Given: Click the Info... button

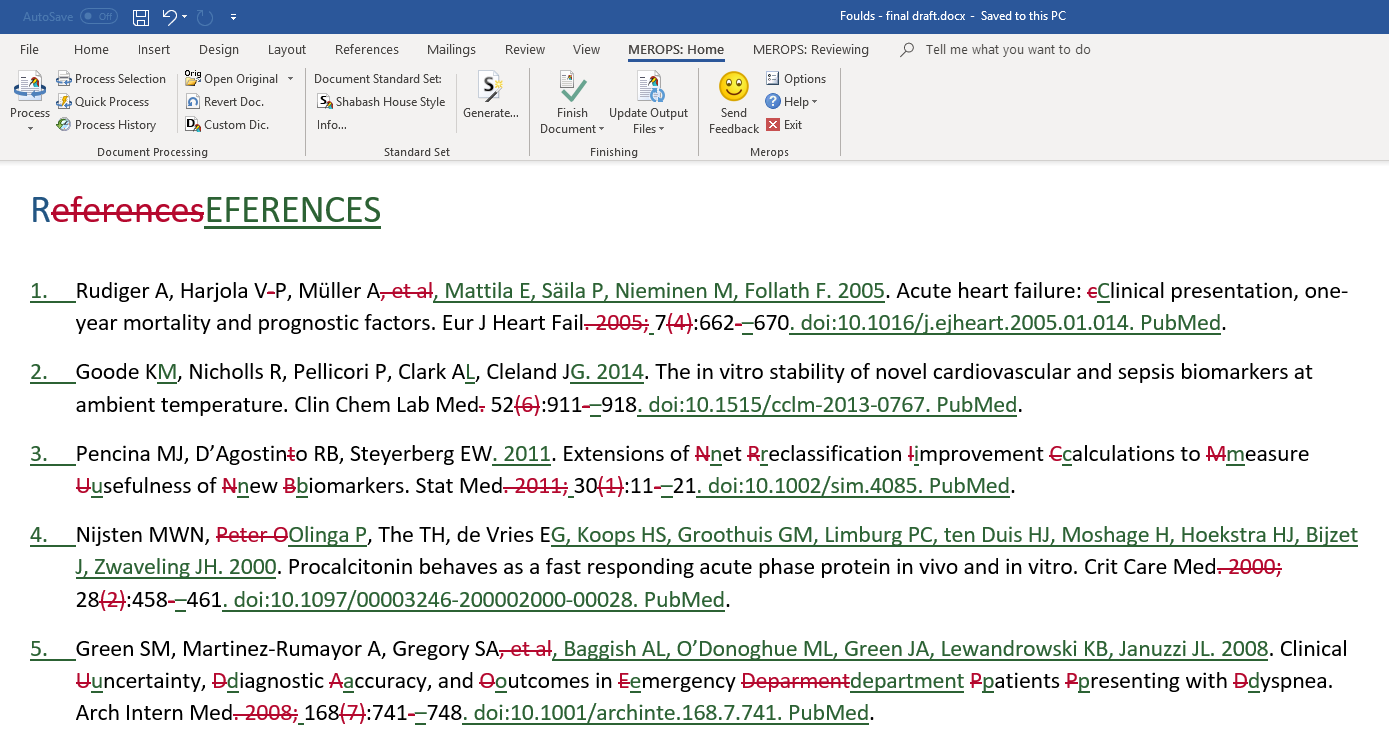Looking at the screenshot, I should point(332,125).
